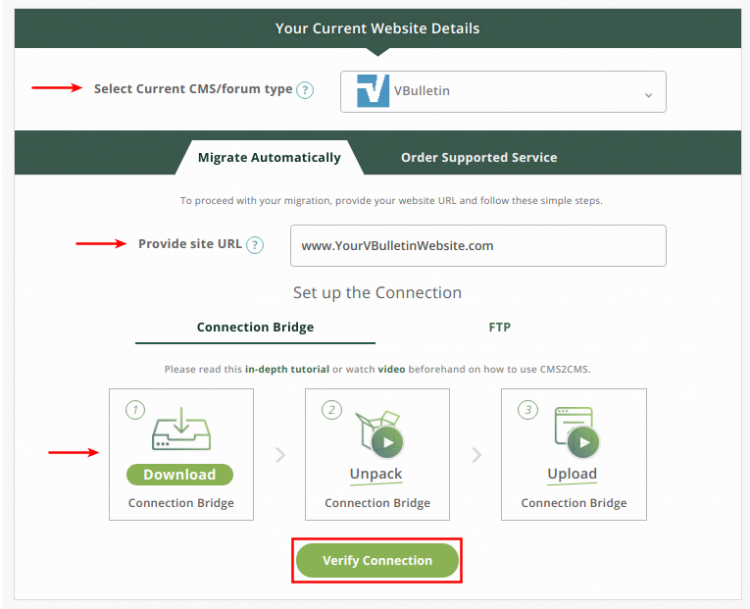750x609 pixels.
Task: Select the Connection Bridge tab
Action: pyautogui.click(x=255, y=328)
